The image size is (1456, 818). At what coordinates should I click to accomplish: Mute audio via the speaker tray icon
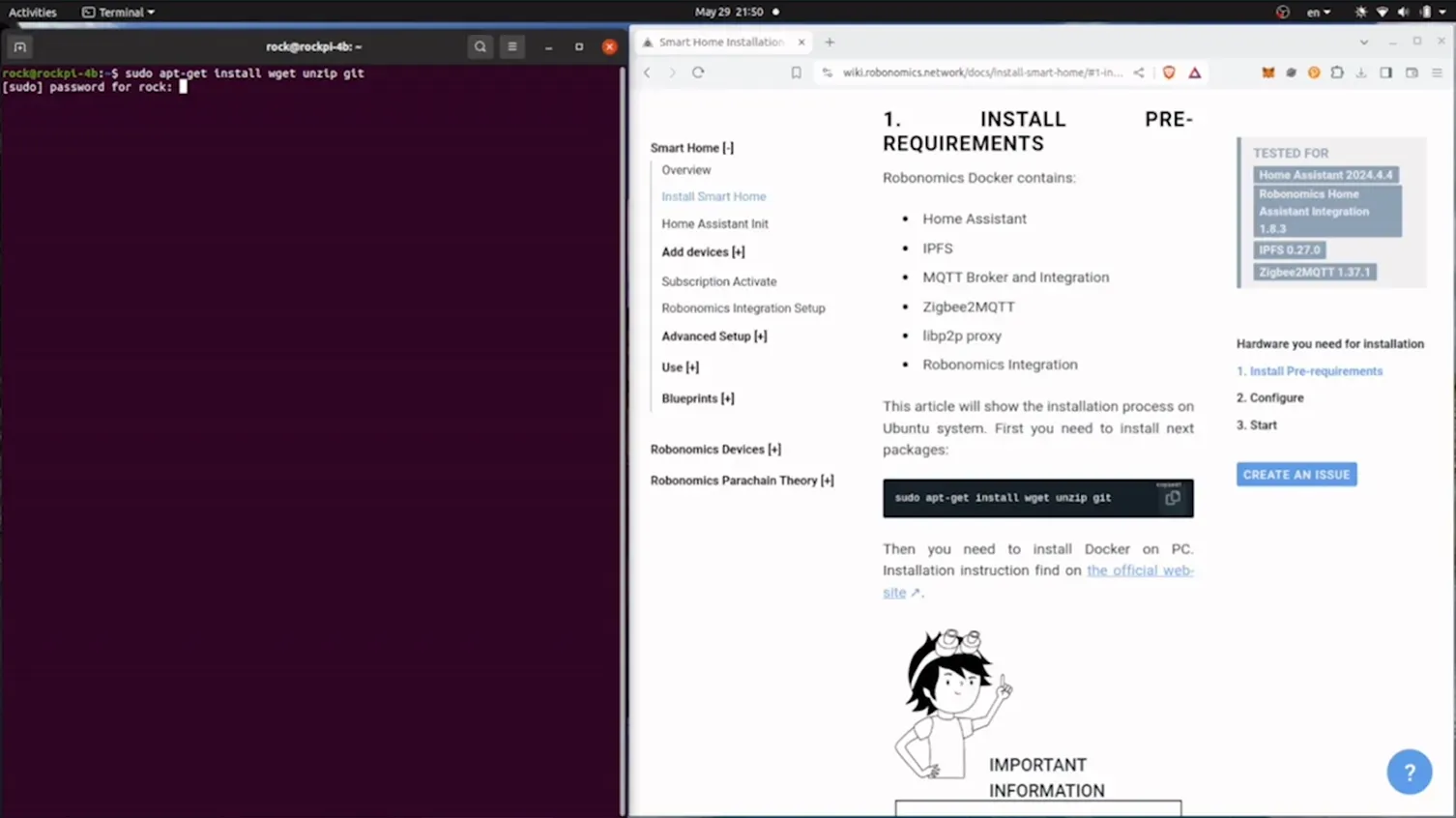tap(1403, 12)
